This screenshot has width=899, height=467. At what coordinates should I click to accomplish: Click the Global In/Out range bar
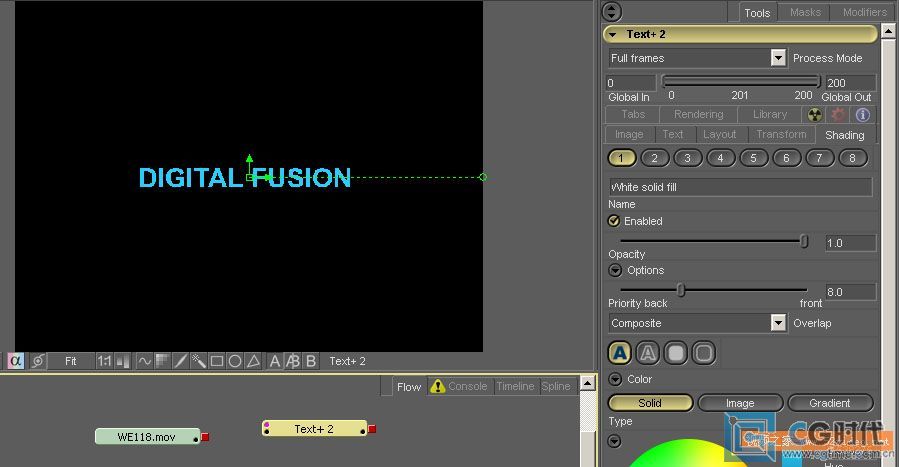click(741, 81)
